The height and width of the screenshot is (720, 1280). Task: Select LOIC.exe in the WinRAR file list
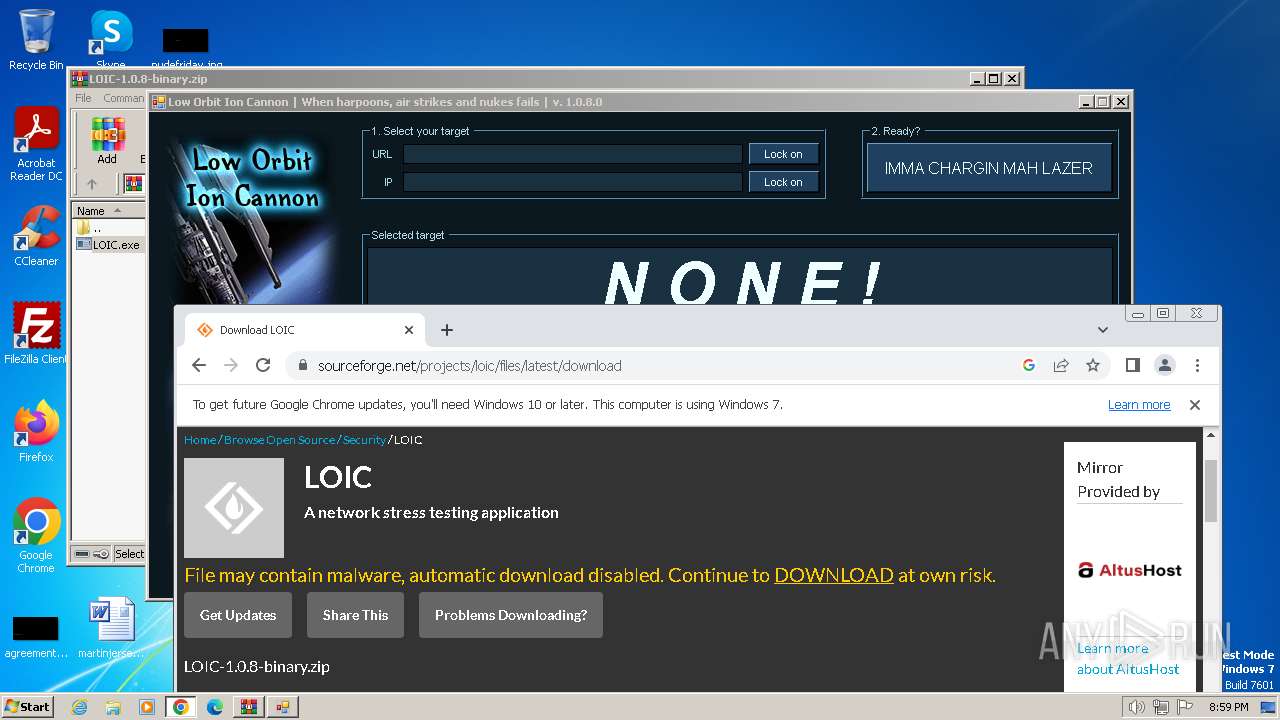click(109, 245)
